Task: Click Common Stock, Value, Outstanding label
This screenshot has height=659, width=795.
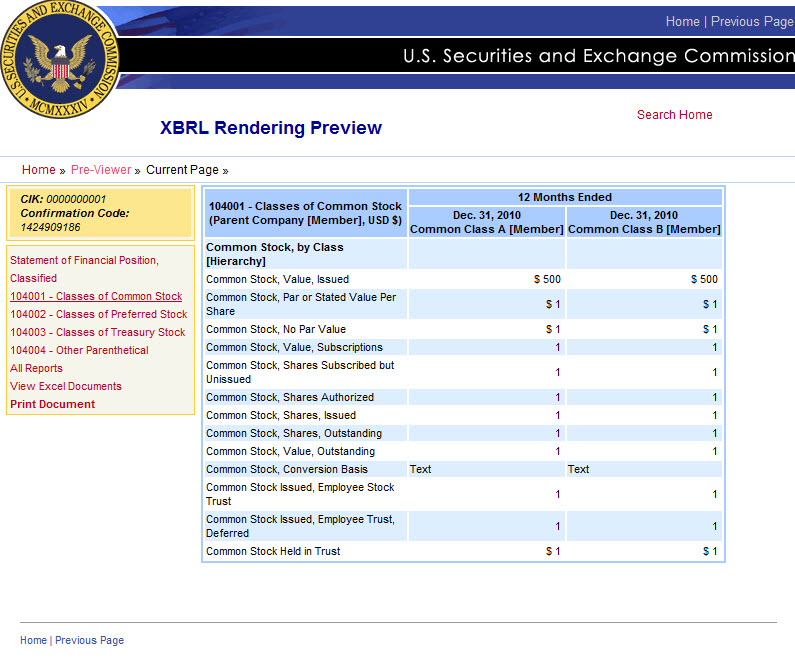Action: click(291, 451)
